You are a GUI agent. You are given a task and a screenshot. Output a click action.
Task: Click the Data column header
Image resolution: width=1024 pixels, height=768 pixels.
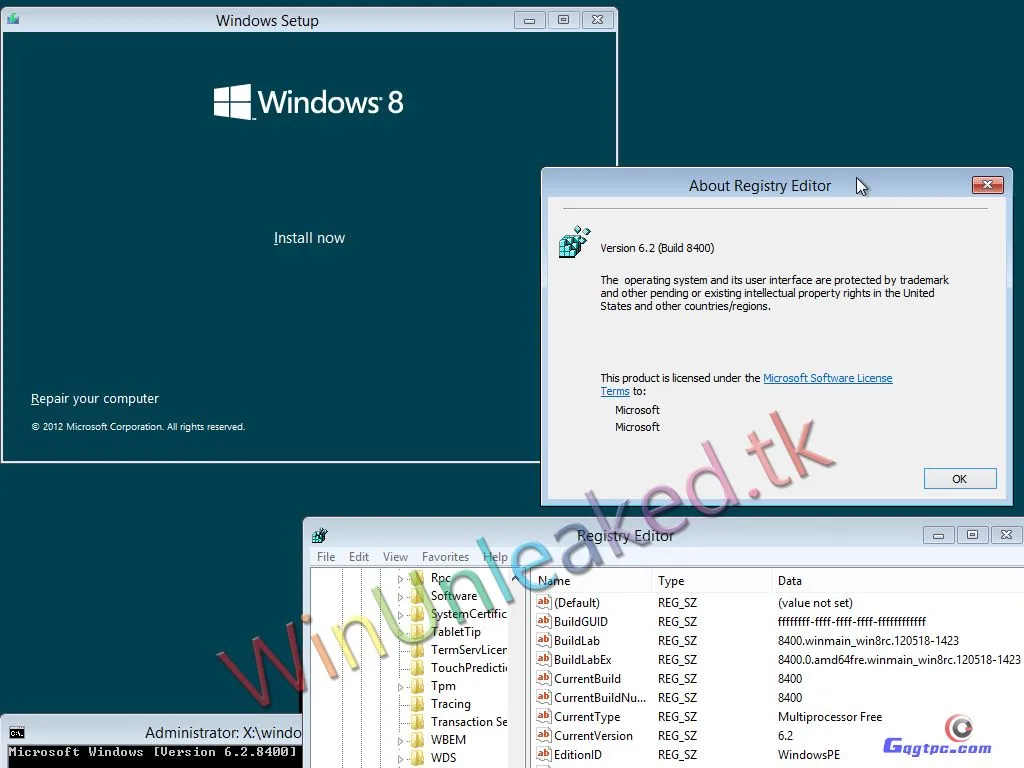(x=790, y=581)
